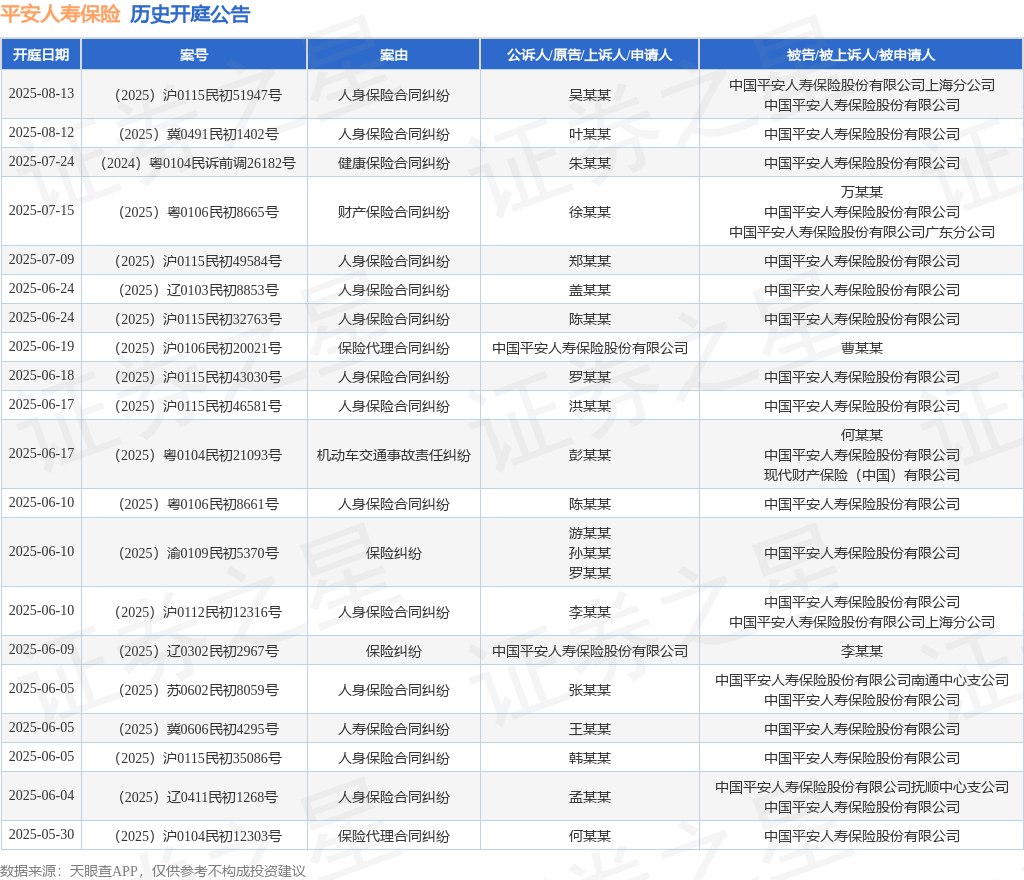This screenshot has width=1024, height=880.
Task: Click plaintiff 洪某某
Action: (x=590, y=406)
